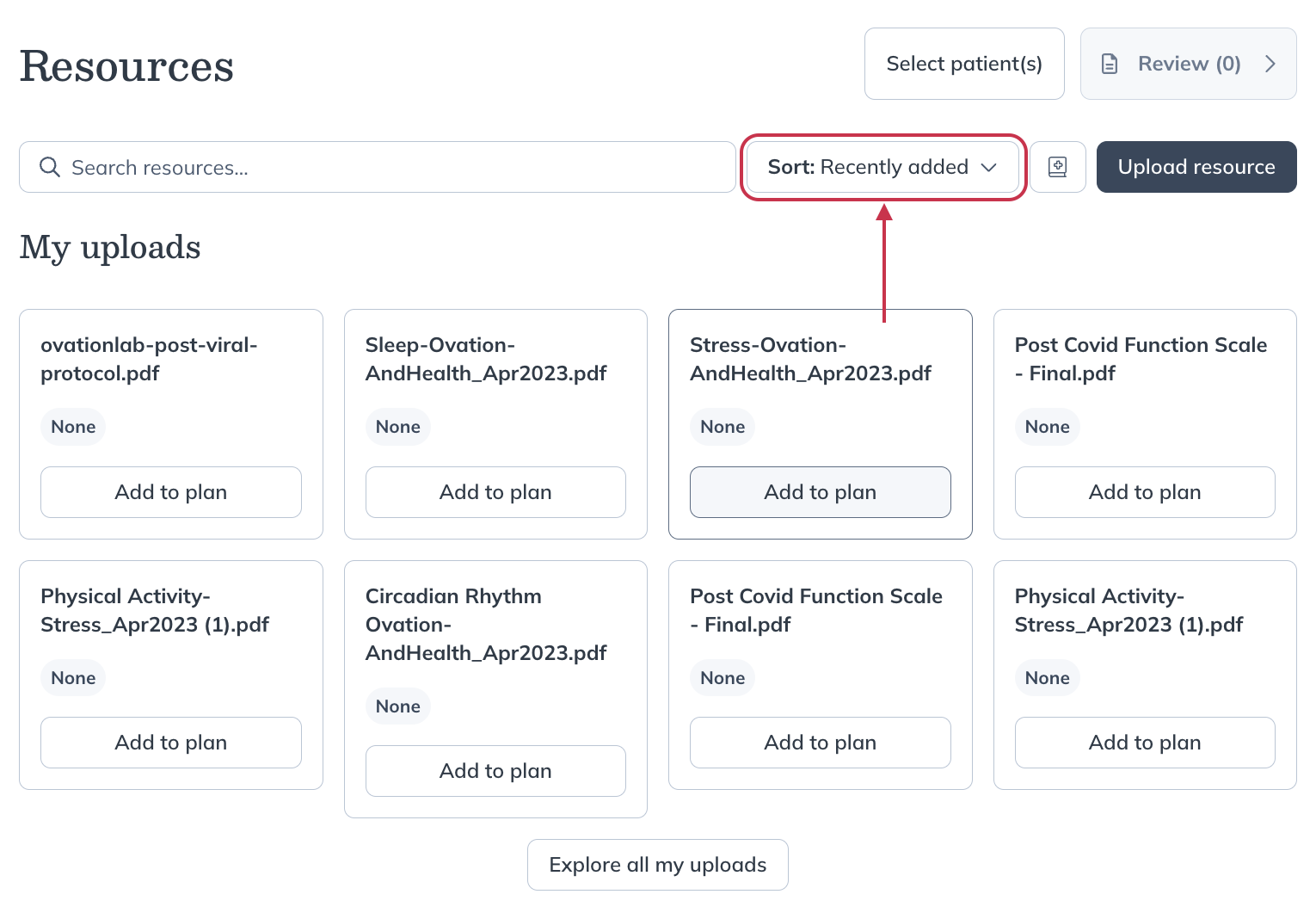Add ovationlab-post-viral-protocol.pdf to plan
The image size is (1316, 919).
[170, 492]
